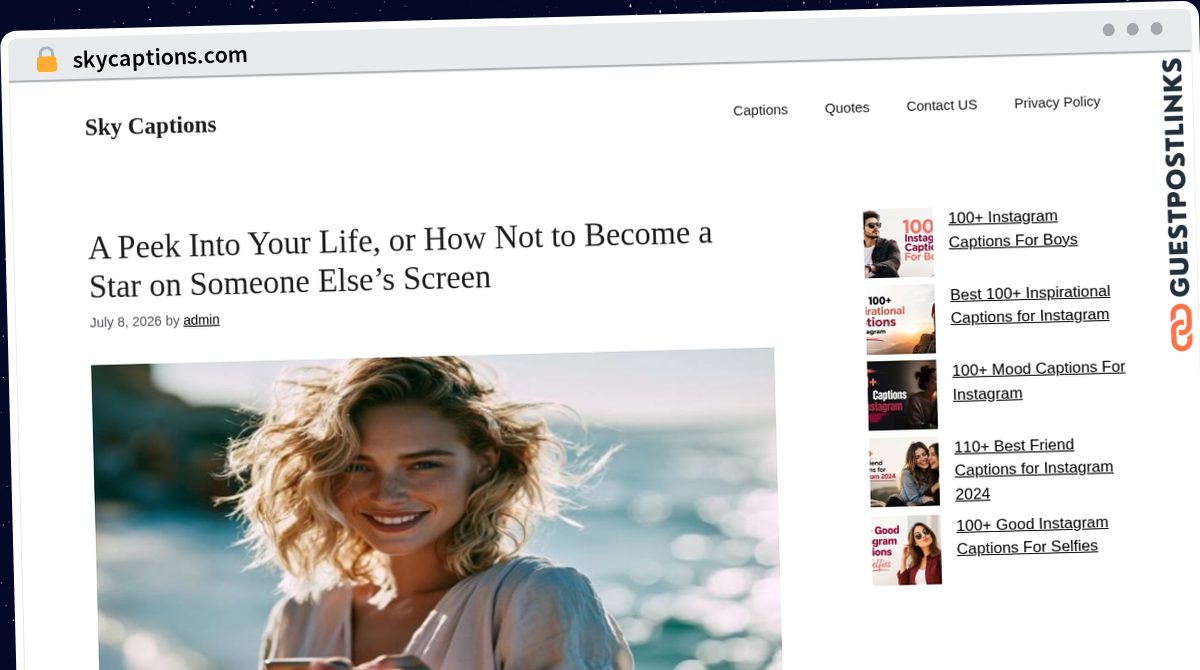Open thumbnail for Inspirational Captions post
Screen dimensions: 1200x670
900,319
